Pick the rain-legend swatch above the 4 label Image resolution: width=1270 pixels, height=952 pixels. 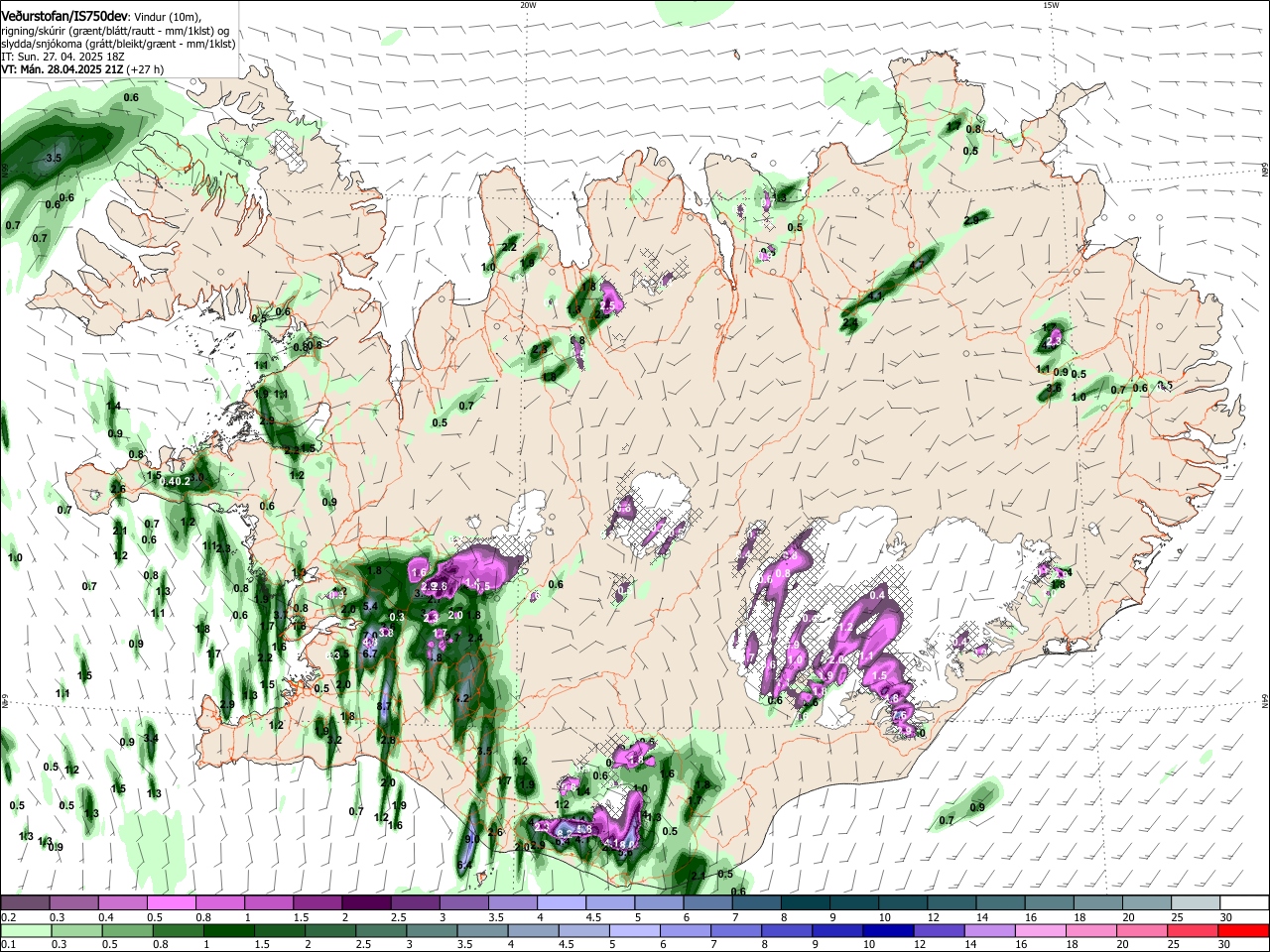[x=534, y=931]
